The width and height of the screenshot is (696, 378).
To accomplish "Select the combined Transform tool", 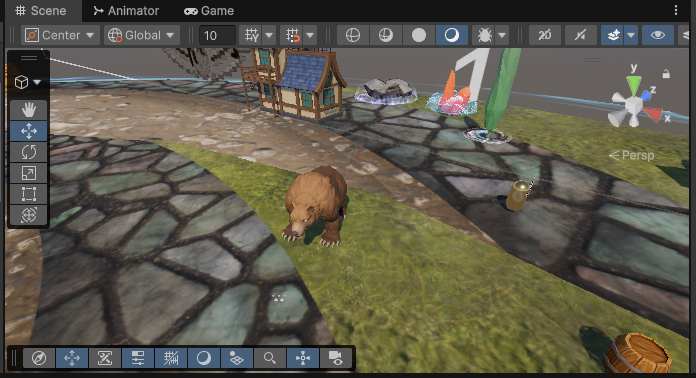I will pyautogui.click(x=29, y=215).
